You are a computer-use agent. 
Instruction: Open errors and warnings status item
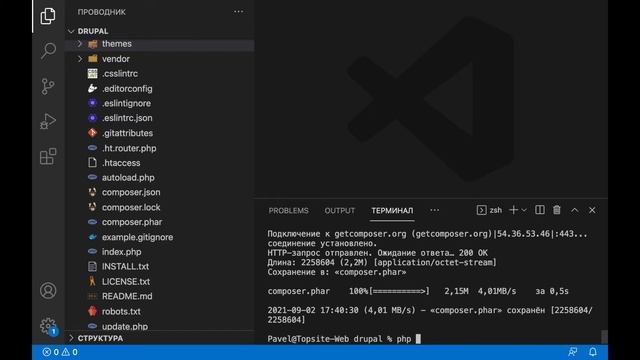tap(60, 352)
